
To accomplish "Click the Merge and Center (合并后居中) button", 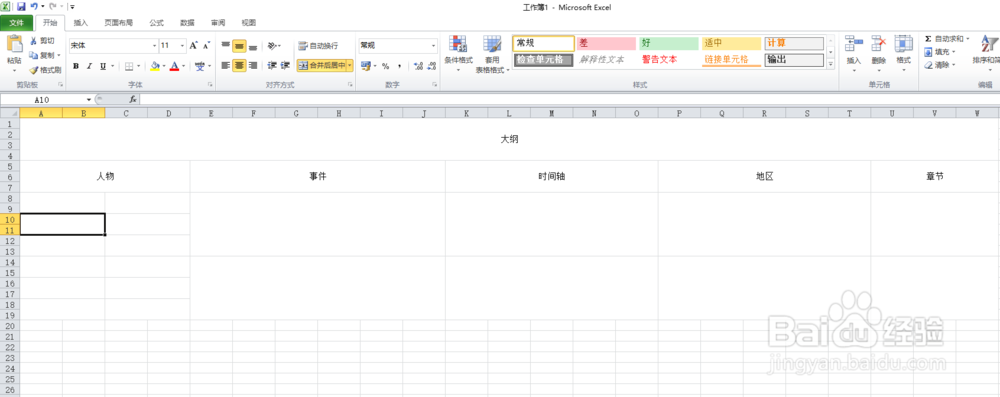I will tap(322, 65).
